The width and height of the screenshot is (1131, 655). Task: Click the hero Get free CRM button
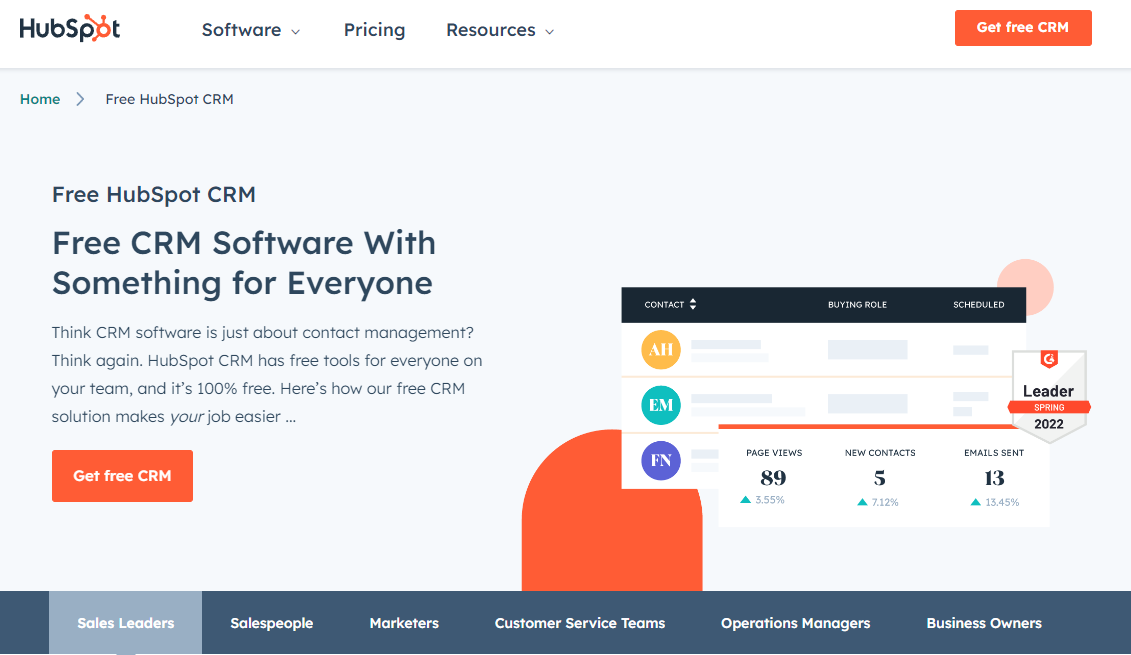click(123, 476)
